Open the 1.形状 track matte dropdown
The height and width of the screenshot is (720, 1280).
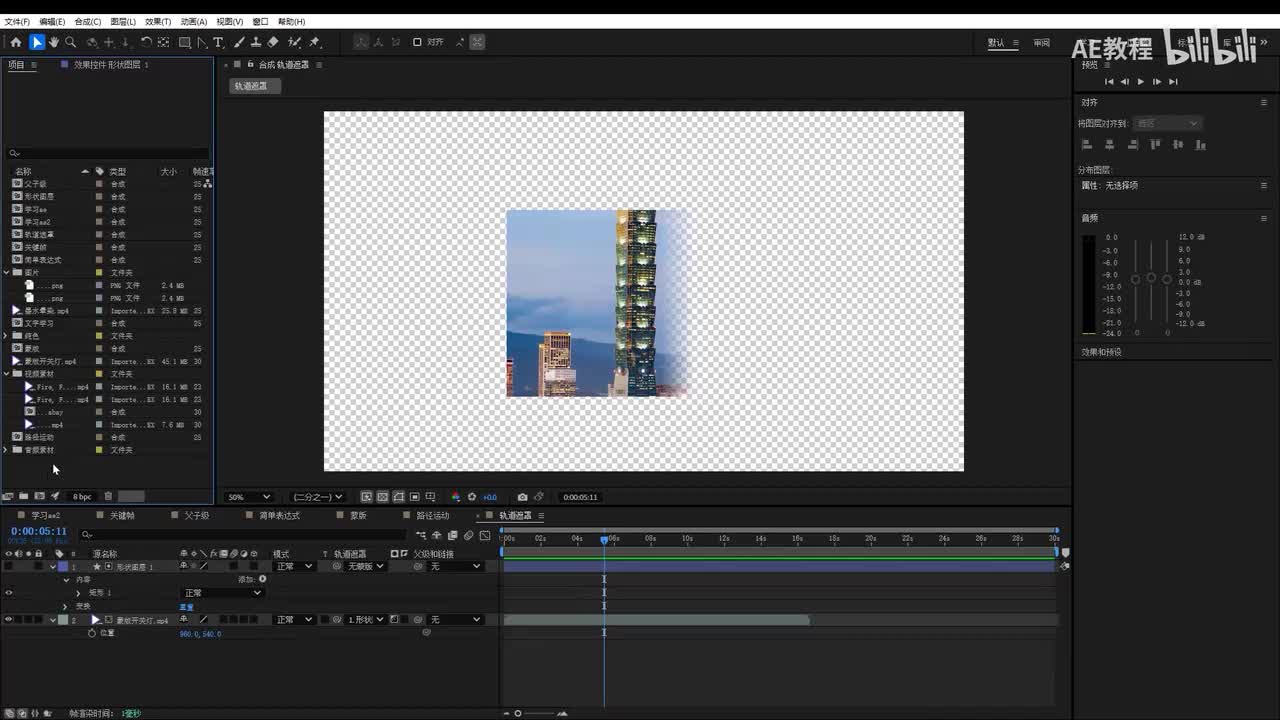[x=365, y=620]
